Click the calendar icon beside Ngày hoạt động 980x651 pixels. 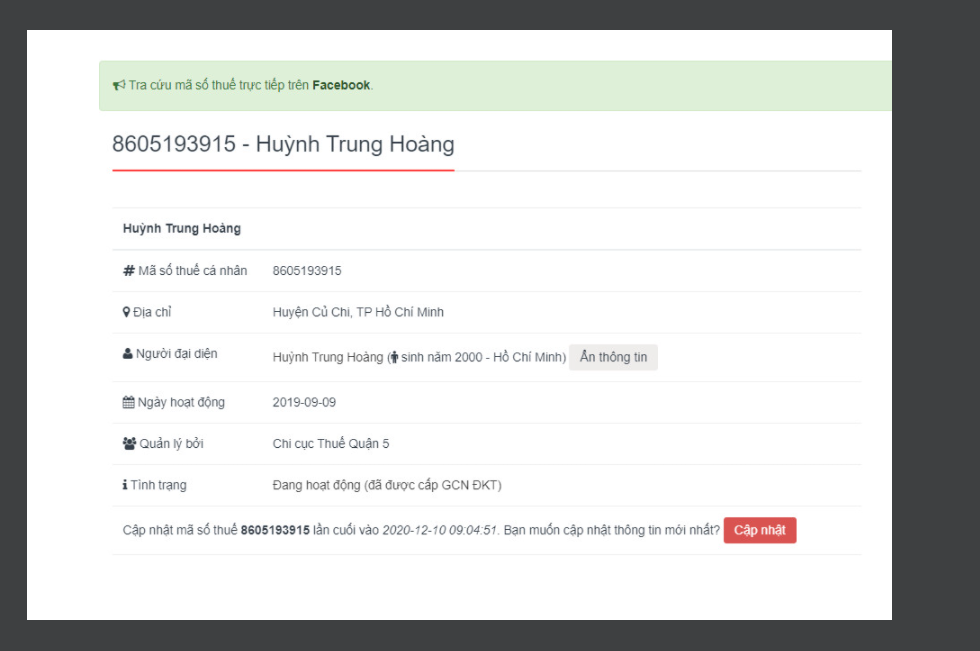pyautogui.click(x=128, y=403)
